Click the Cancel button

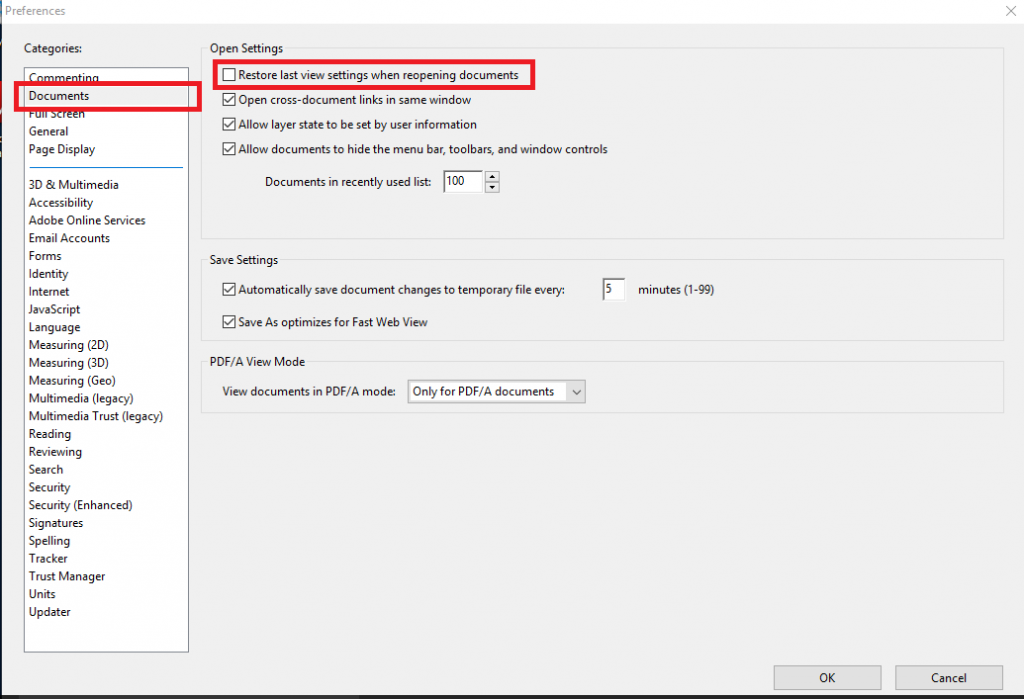click(948, 678)
